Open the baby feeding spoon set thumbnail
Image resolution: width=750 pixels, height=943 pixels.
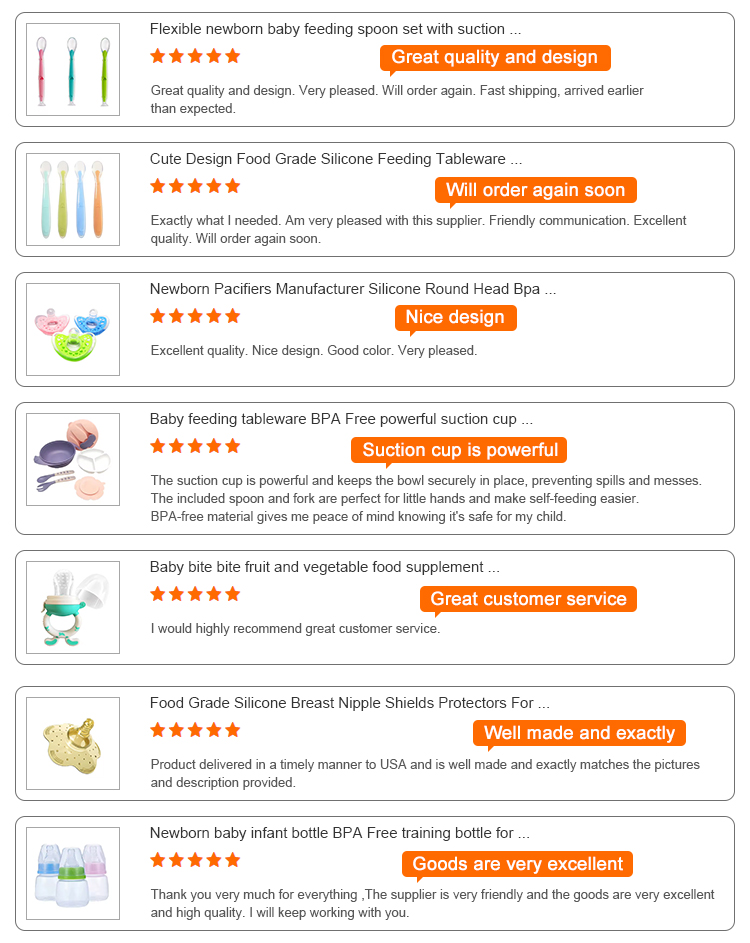[73, 70]
